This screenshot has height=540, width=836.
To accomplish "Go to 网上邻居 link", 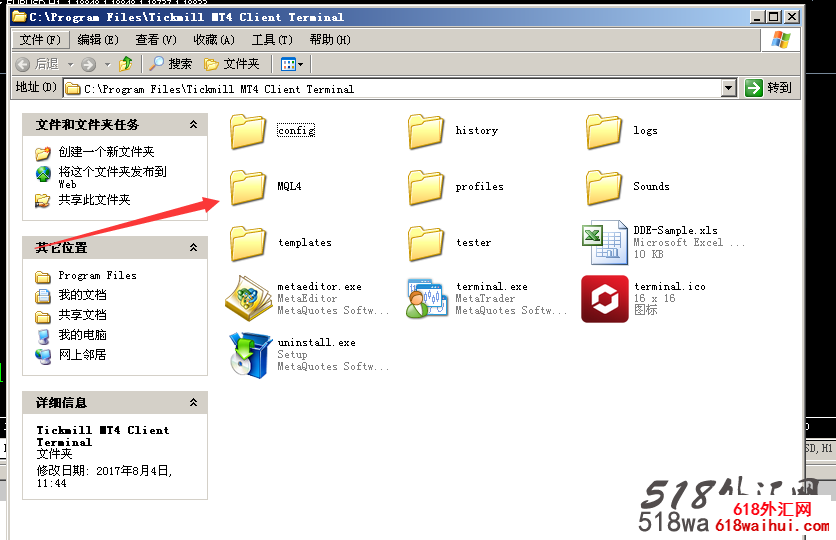I will pos(82,354).
